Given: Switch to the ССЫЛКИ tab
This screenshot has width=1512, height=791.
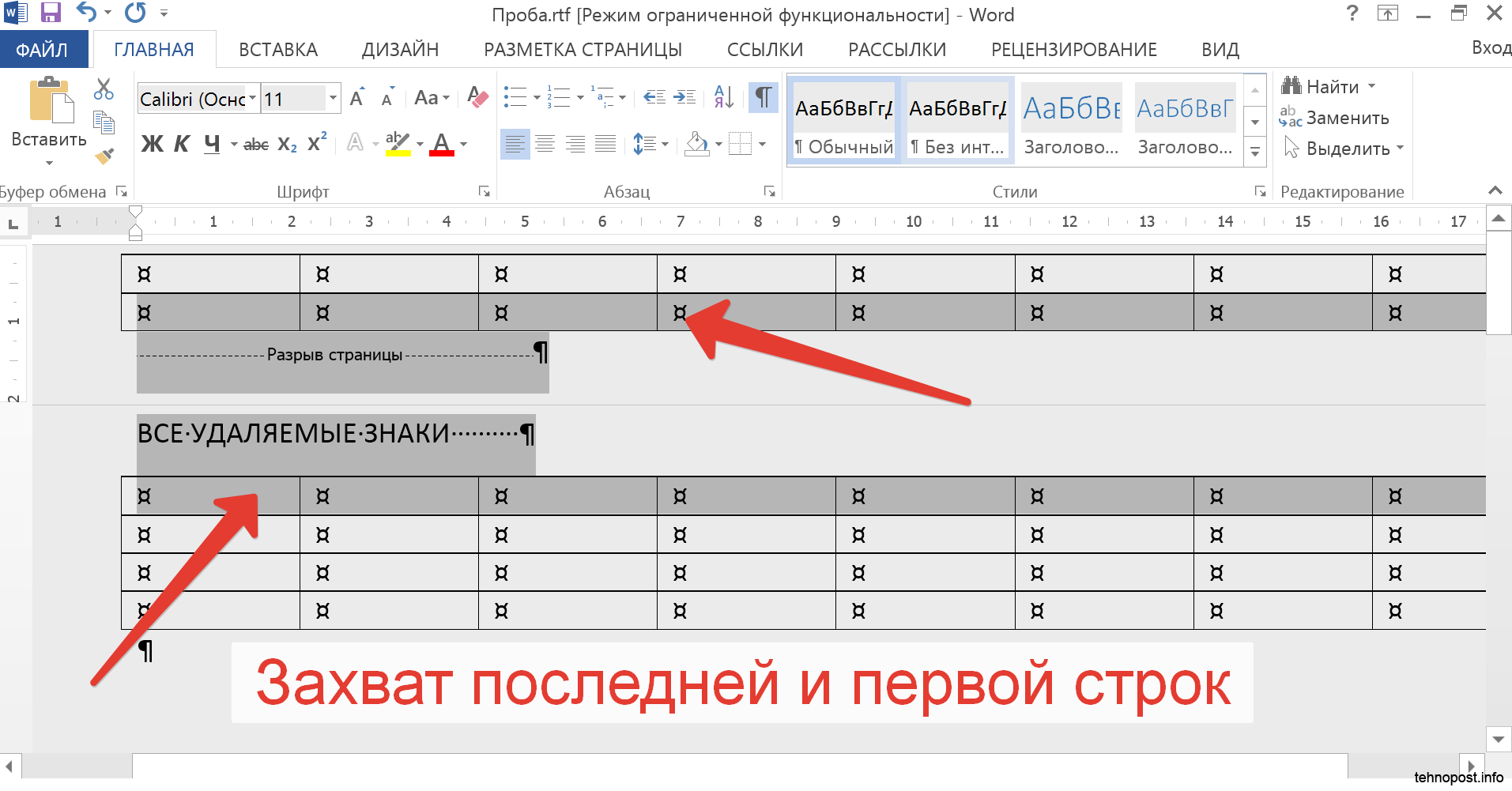Looking at the screenshot, I should (765, 50).
